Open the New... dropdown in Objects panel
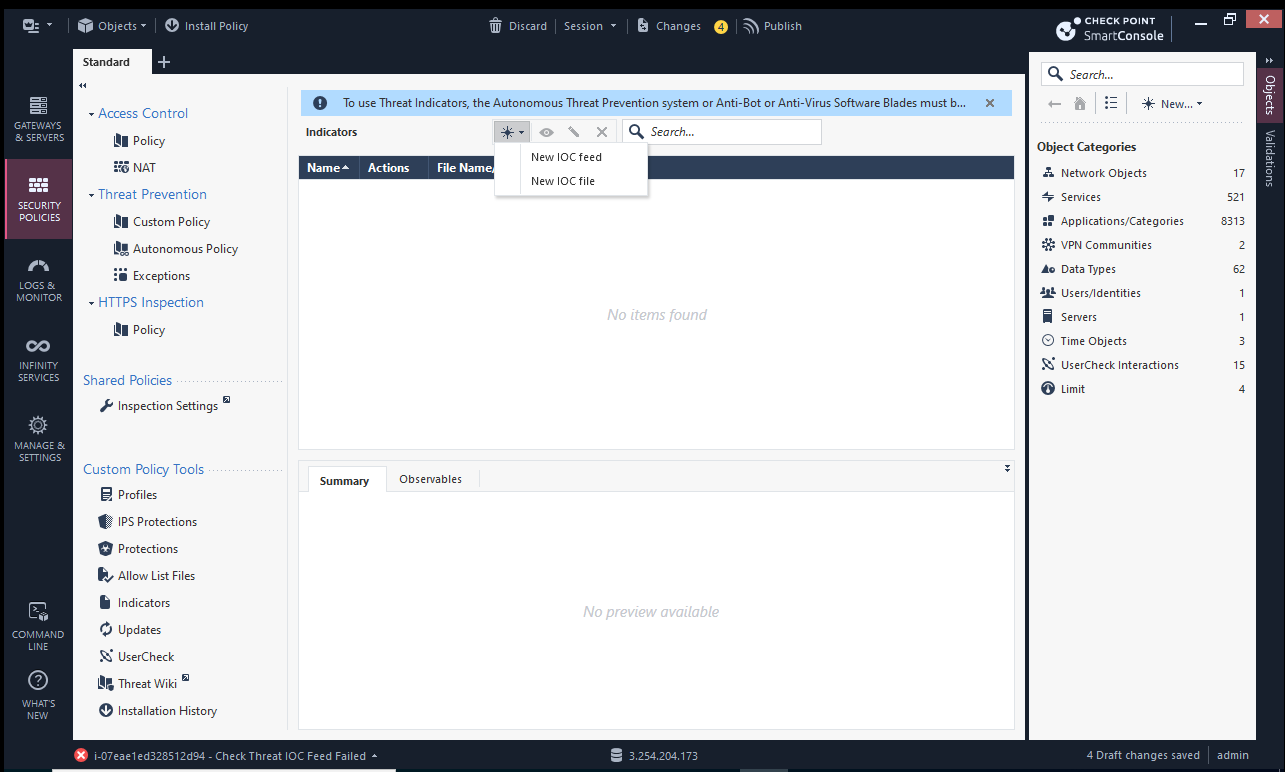Screen dimensions: 1285x772 (x=1172, y=104)
